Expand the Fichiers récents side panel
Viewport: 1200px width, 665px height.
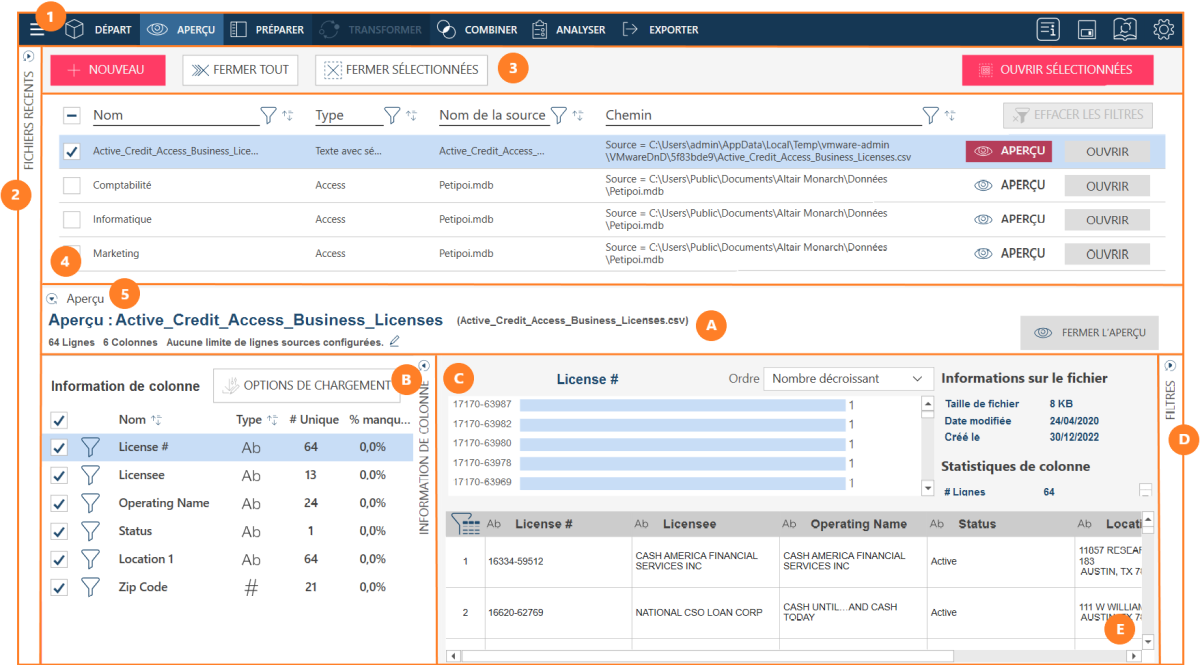[29, 57]
